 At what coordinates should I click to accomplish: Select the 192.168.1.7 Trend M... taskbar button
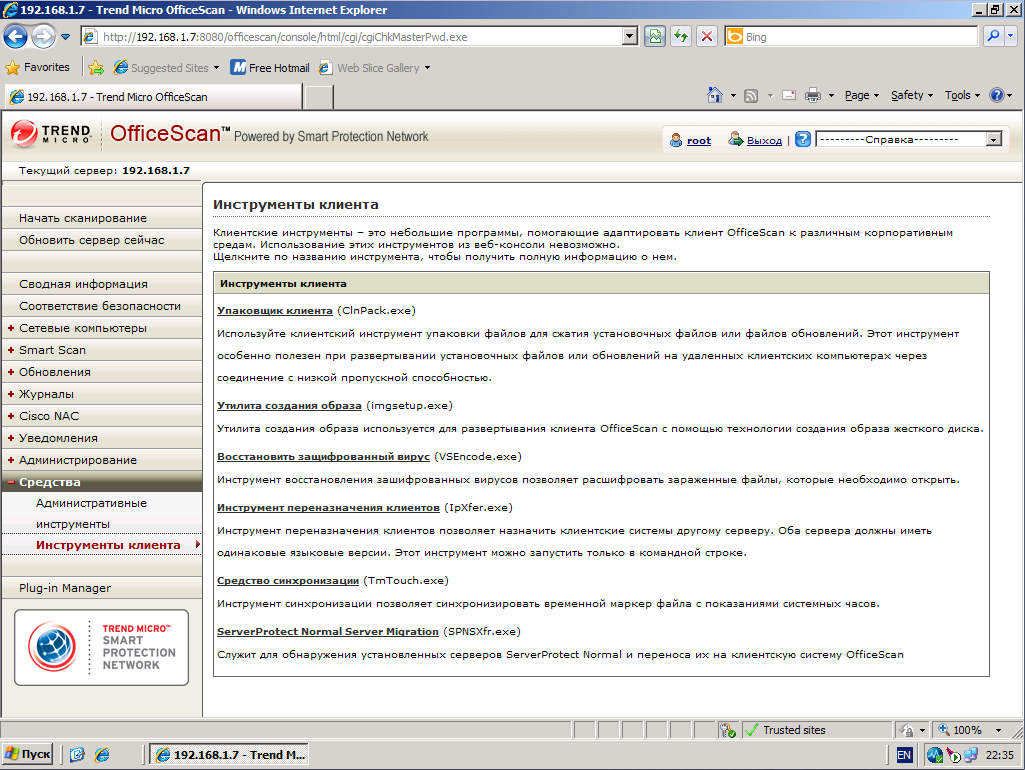[229, 755]
